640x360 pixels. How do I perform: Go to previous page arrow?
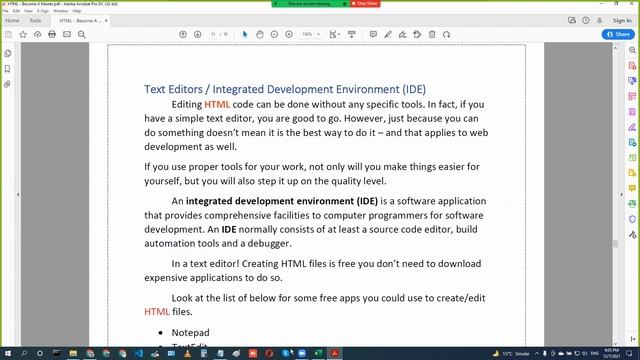pos(183,35)
